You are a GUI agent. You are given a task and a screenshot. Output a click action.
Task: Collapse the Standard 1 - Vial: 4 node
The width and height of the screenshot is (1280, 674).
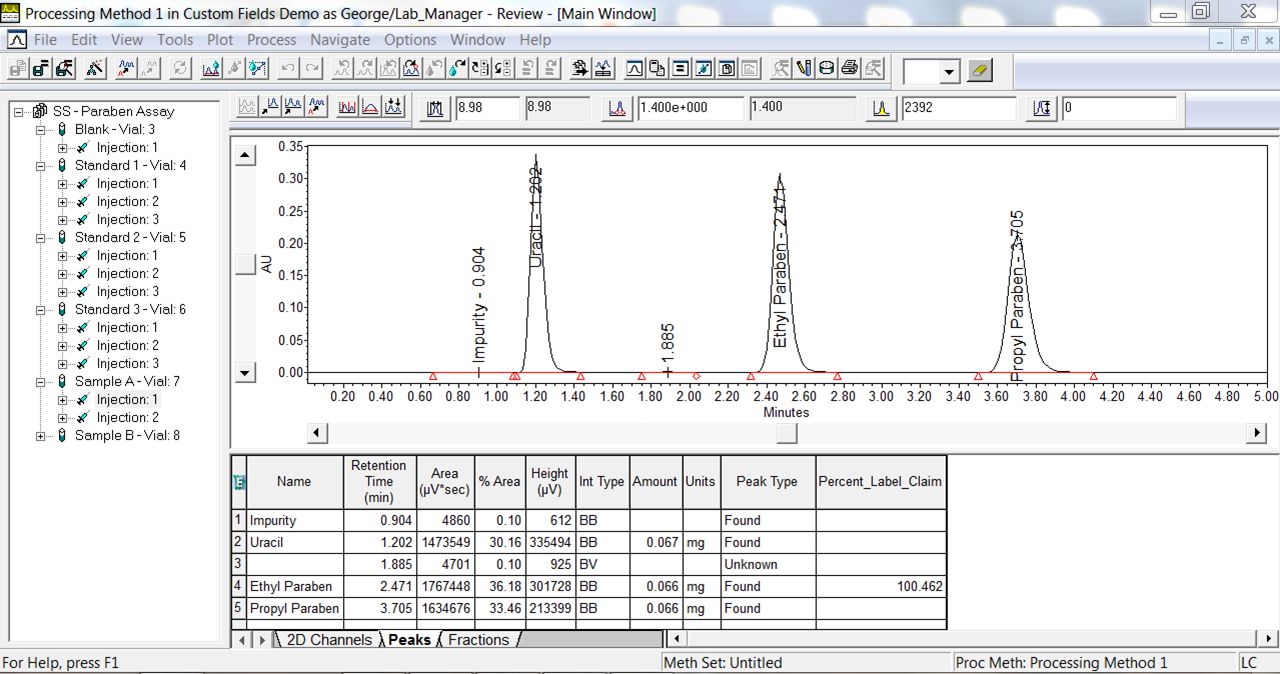pos(40,166)
